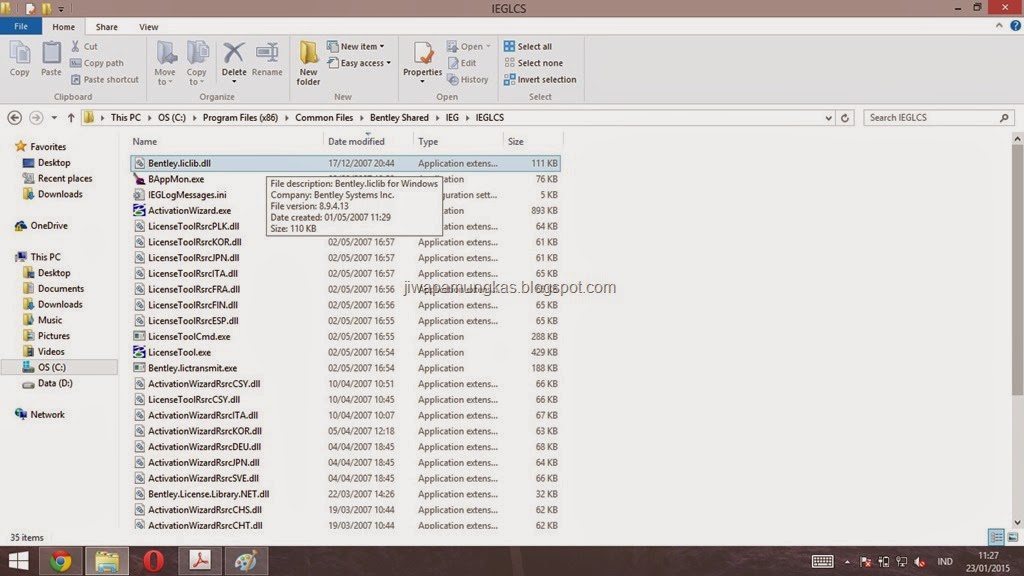Viewport: 1024px width, 576px height.
Task: Switch to Large icons view
Action: (1013, 537)
